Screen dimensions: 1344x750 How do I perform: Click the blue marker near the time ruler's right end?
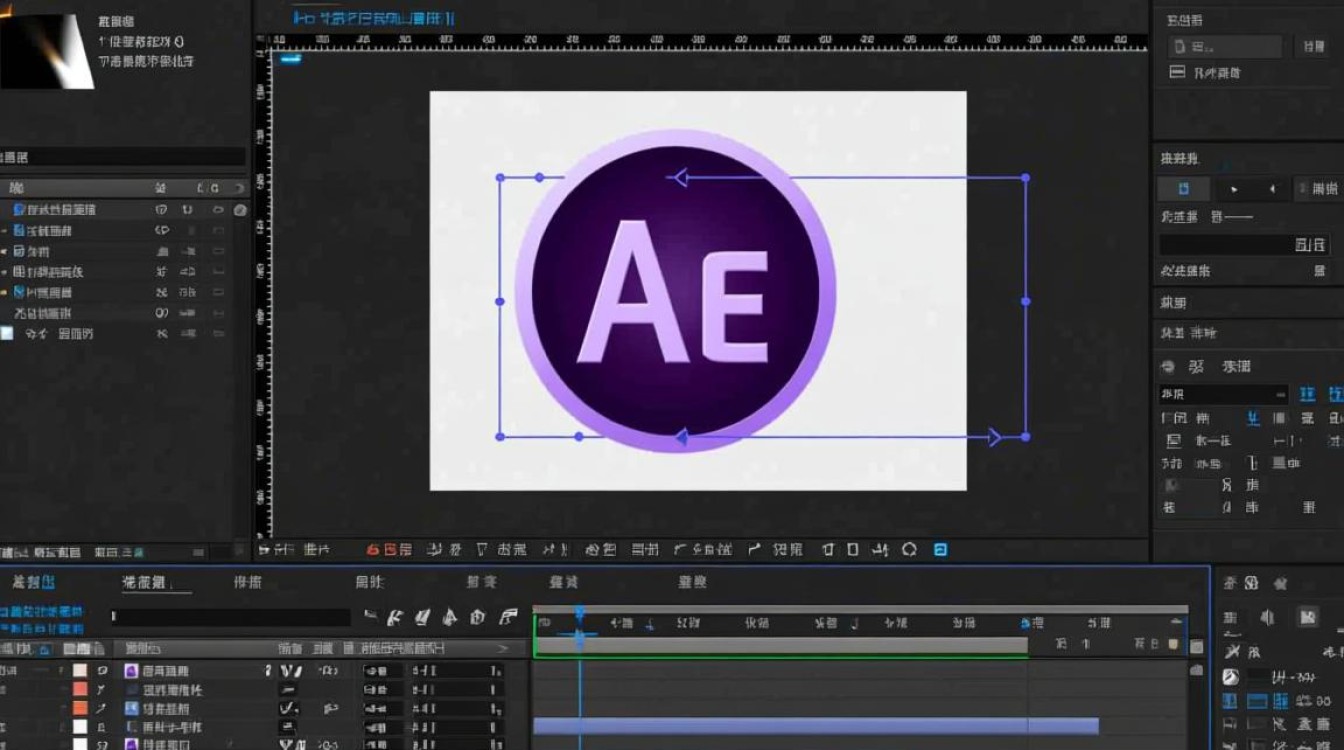1025,623
